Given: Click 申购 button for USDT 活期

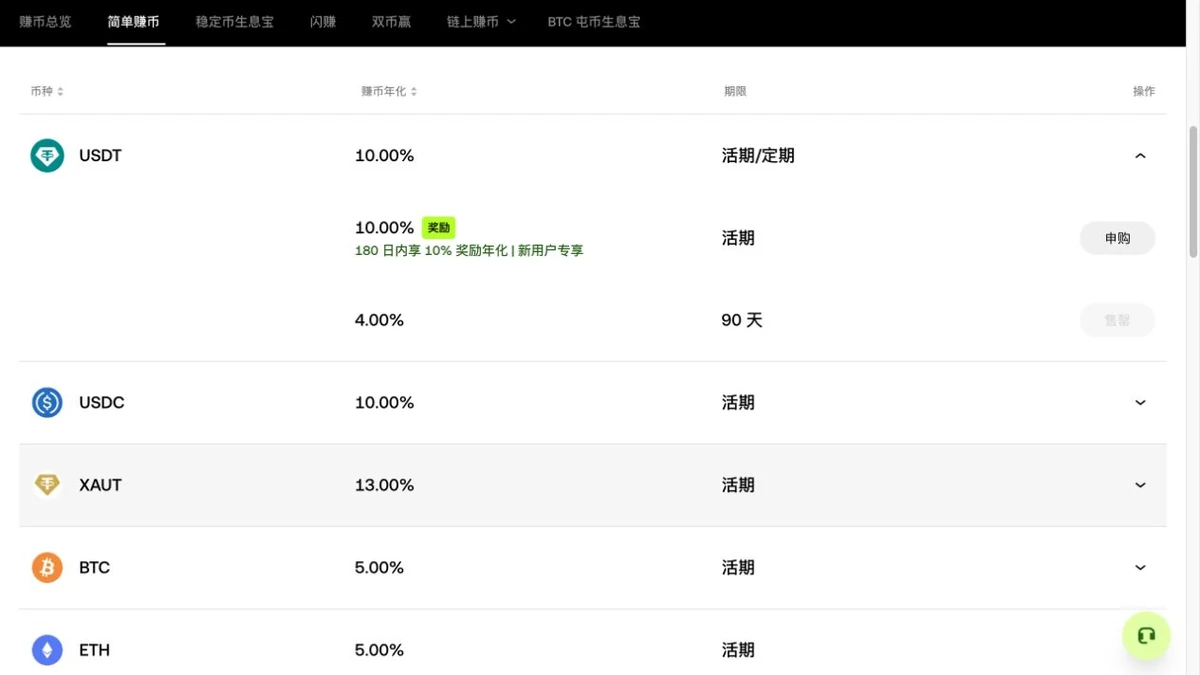Looking at the screenshot, I should [x=1117, y=238].
